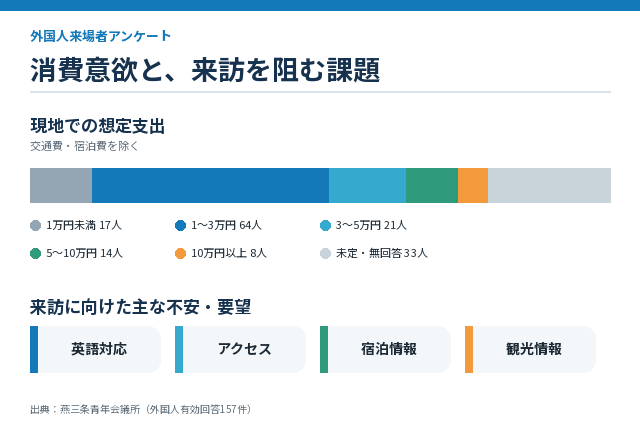Click the light blue legend dot for 3〜5万円
This screenshot has height=427, width=640.
click(x=325, y=225)
